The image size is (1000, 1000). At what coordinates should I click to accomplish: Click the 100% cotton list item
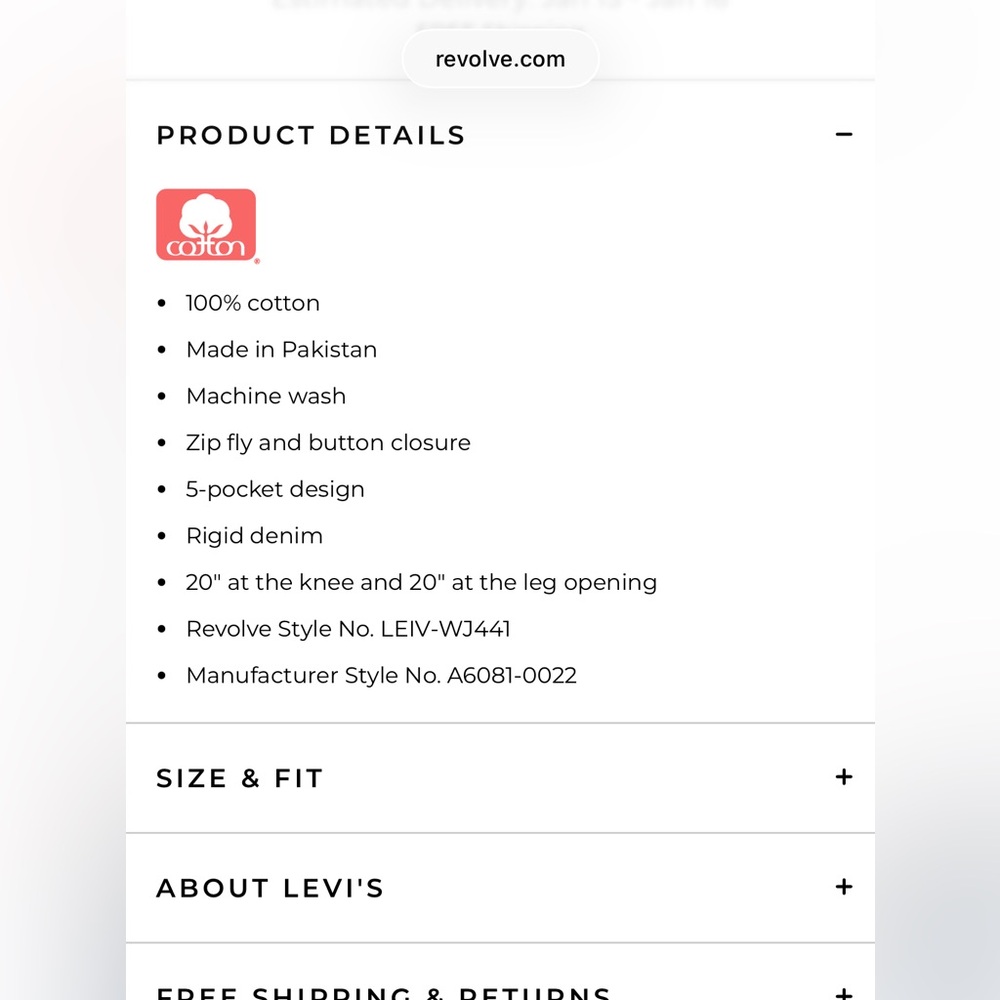coord(252,303)
